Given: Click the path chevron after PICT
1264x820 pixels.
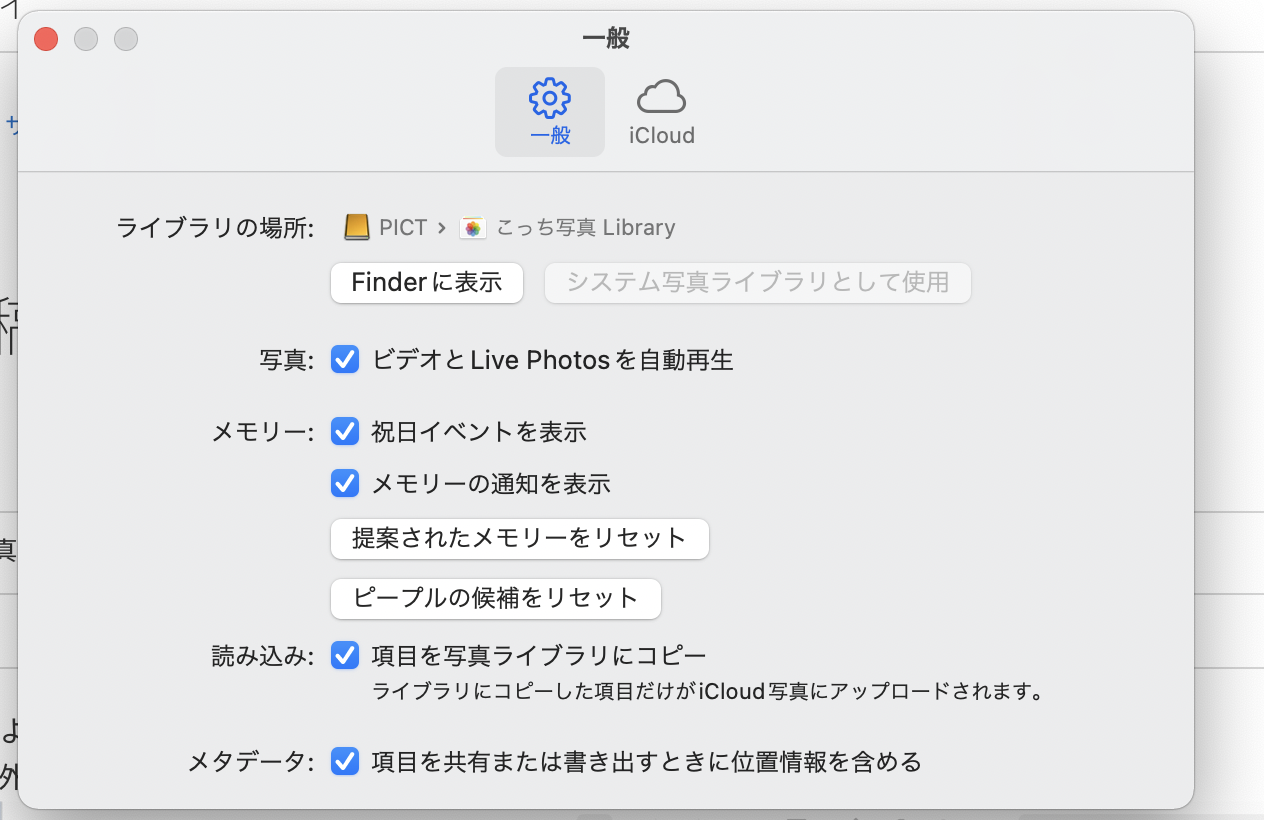Looking at the screenshot, I should point(441,228).
